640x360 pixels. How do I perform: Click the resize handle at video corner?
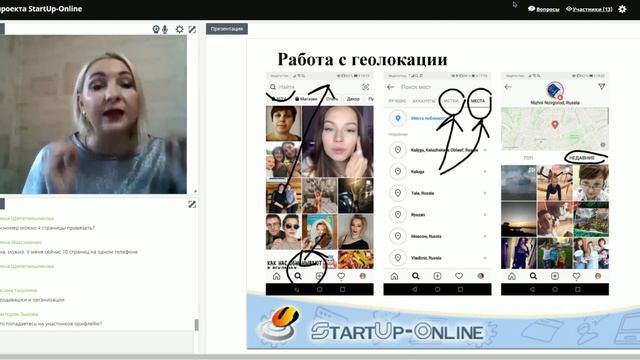click(x=195, y=191)
